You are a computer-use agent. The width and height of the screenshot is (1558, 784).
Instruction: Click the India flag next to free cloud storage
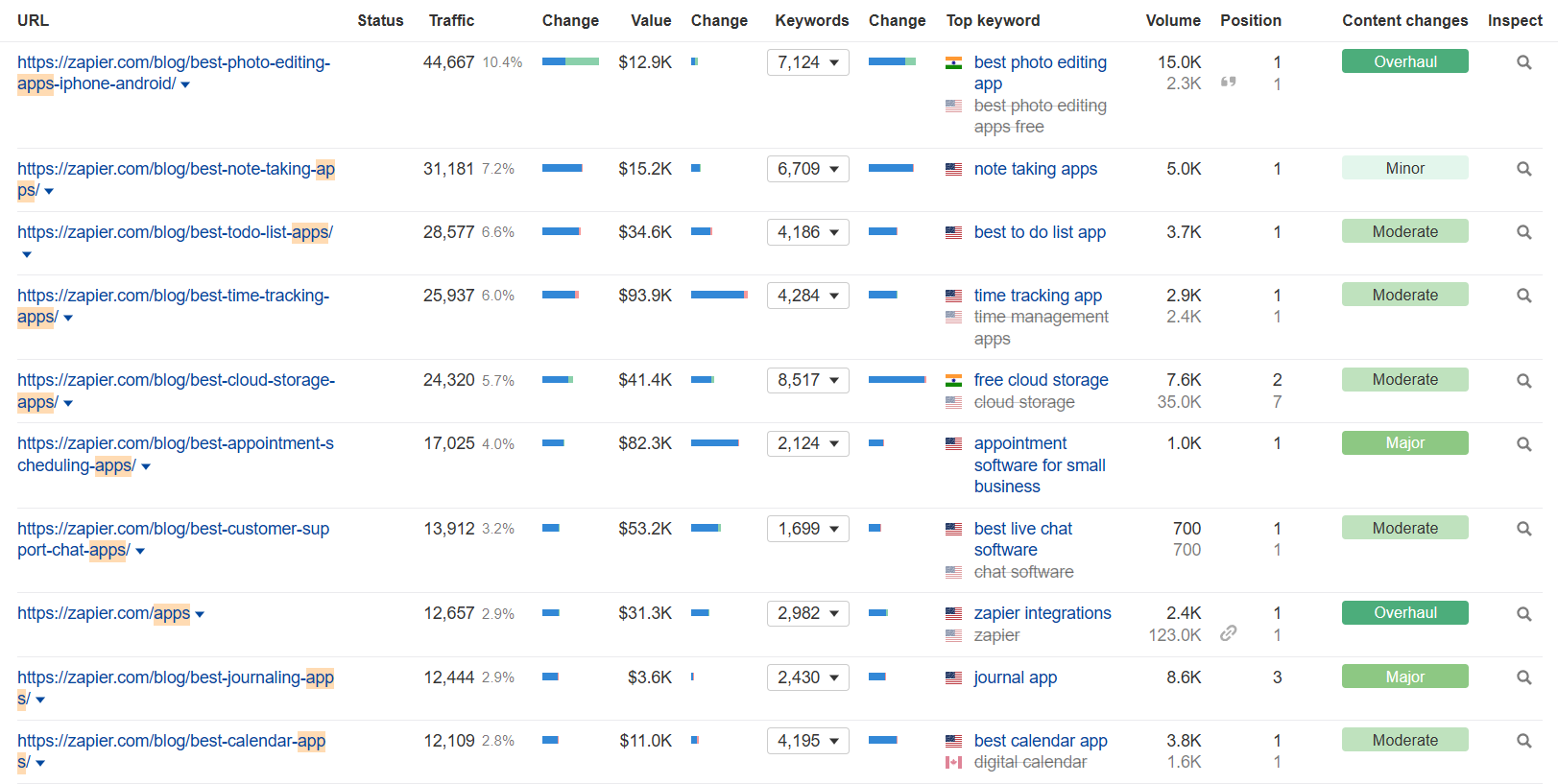click(953, 380)
